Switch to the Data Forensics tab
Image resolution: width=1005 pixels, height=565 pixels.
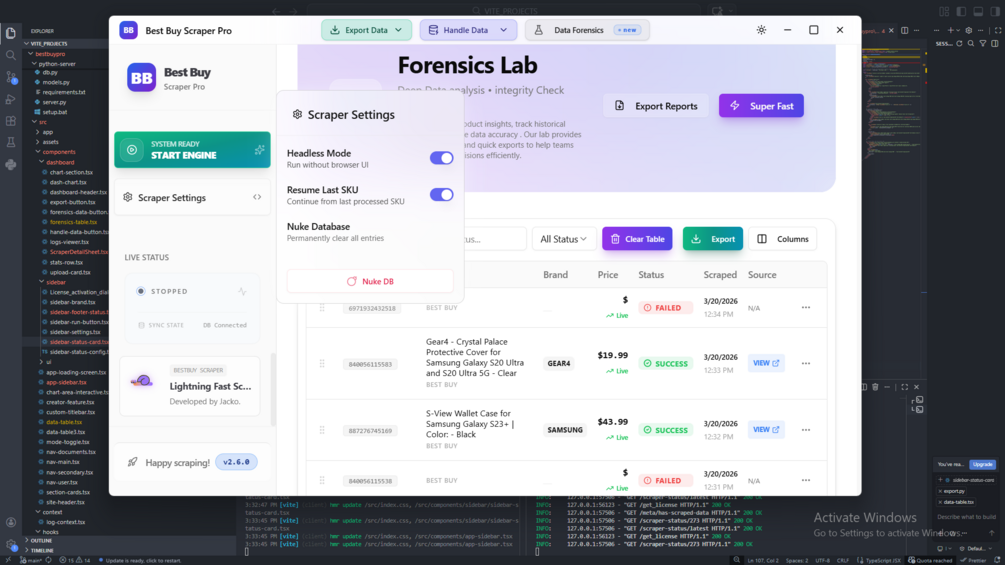(586, 30)
